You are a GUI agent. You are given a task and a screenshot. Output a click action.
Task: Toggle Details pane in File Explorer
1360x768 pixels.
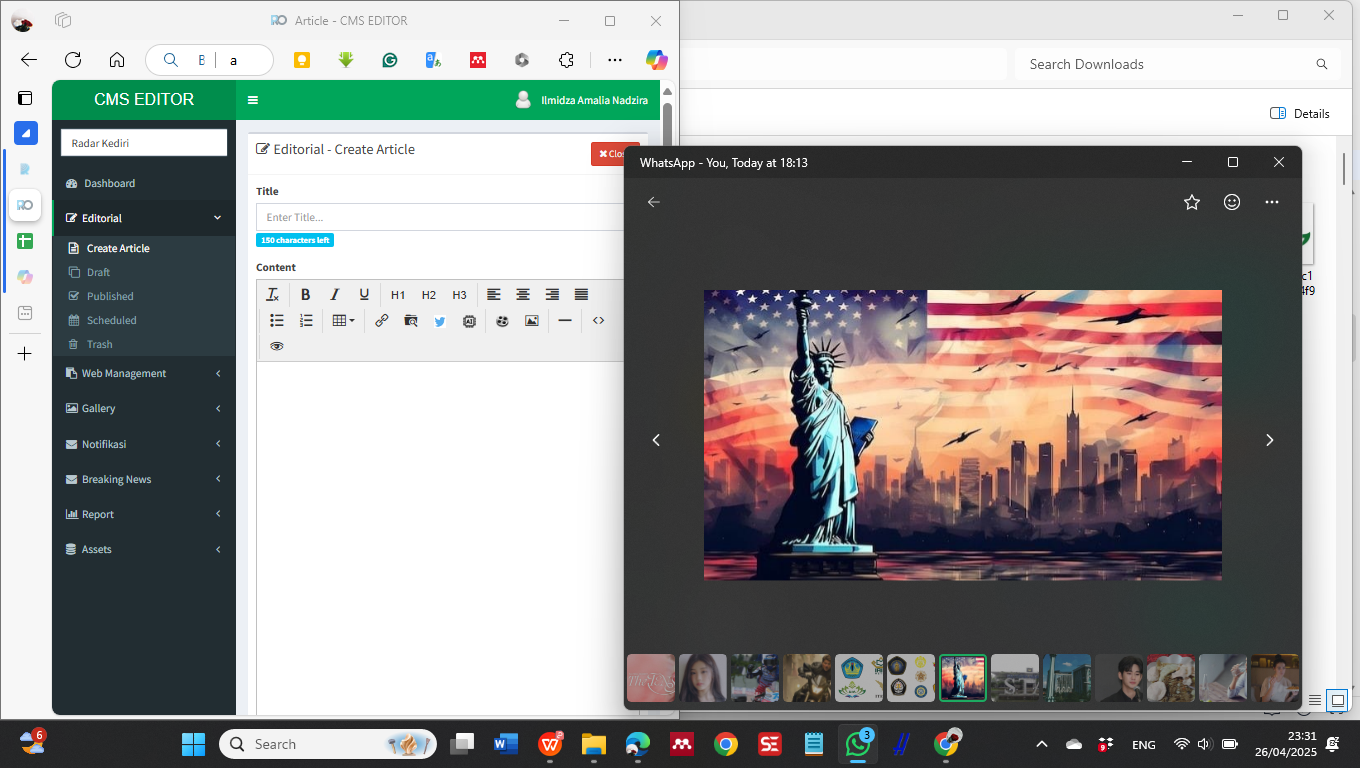tap(1300, 113)
